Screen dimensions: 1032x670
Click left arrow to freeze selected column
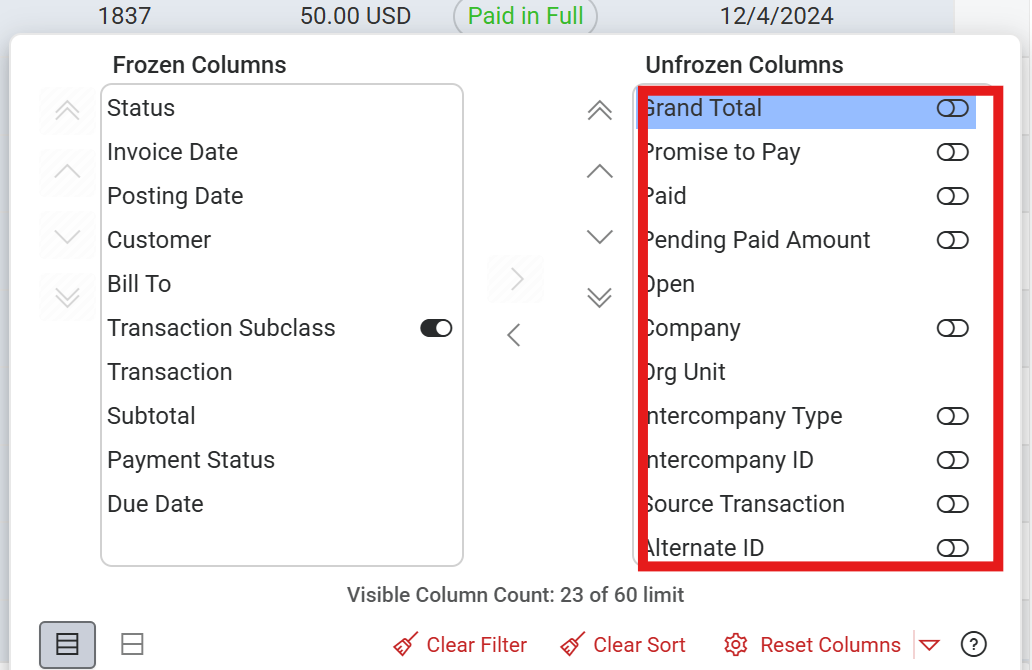pos(514,335)
